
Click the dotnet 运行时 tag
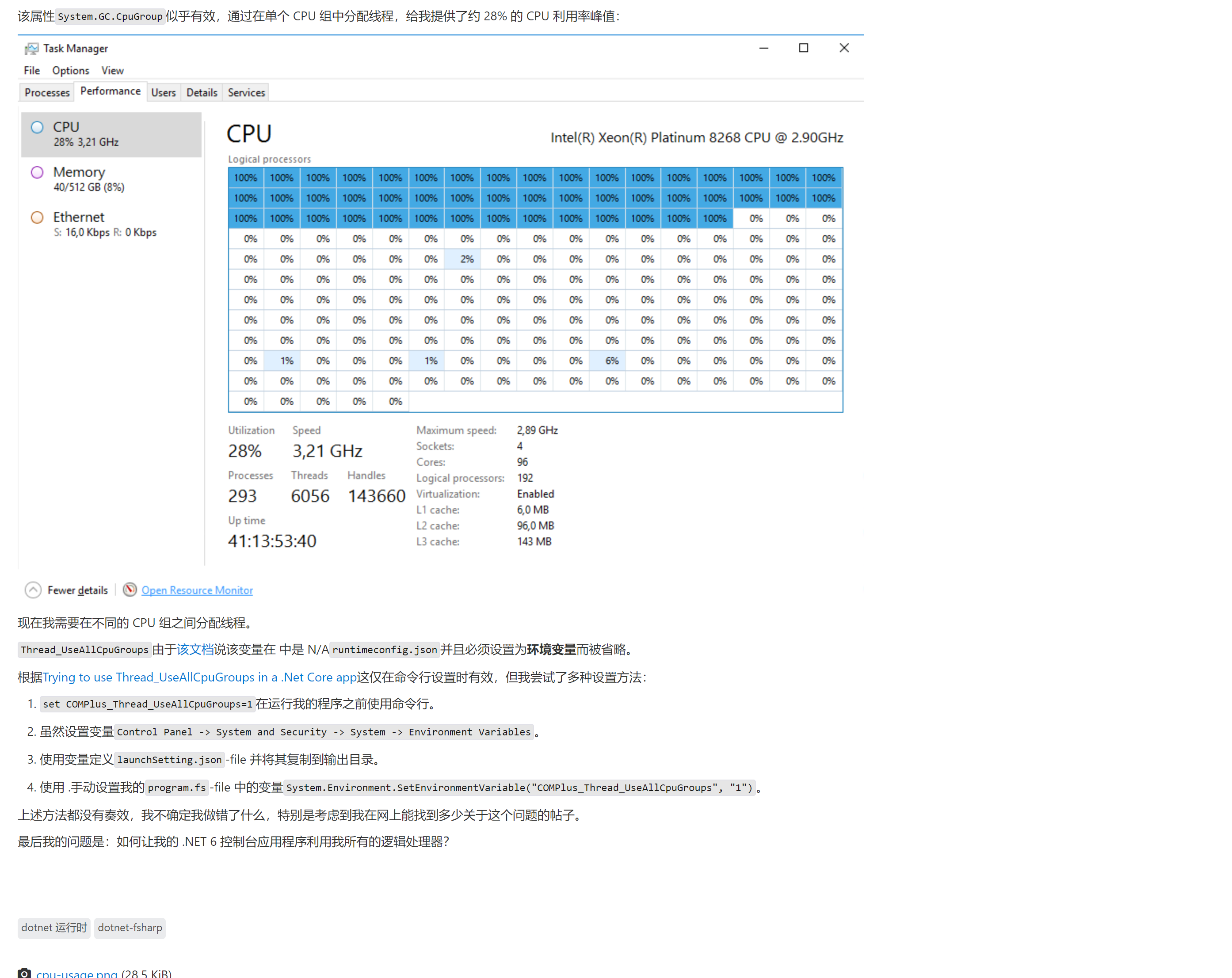tap(54, 928)
